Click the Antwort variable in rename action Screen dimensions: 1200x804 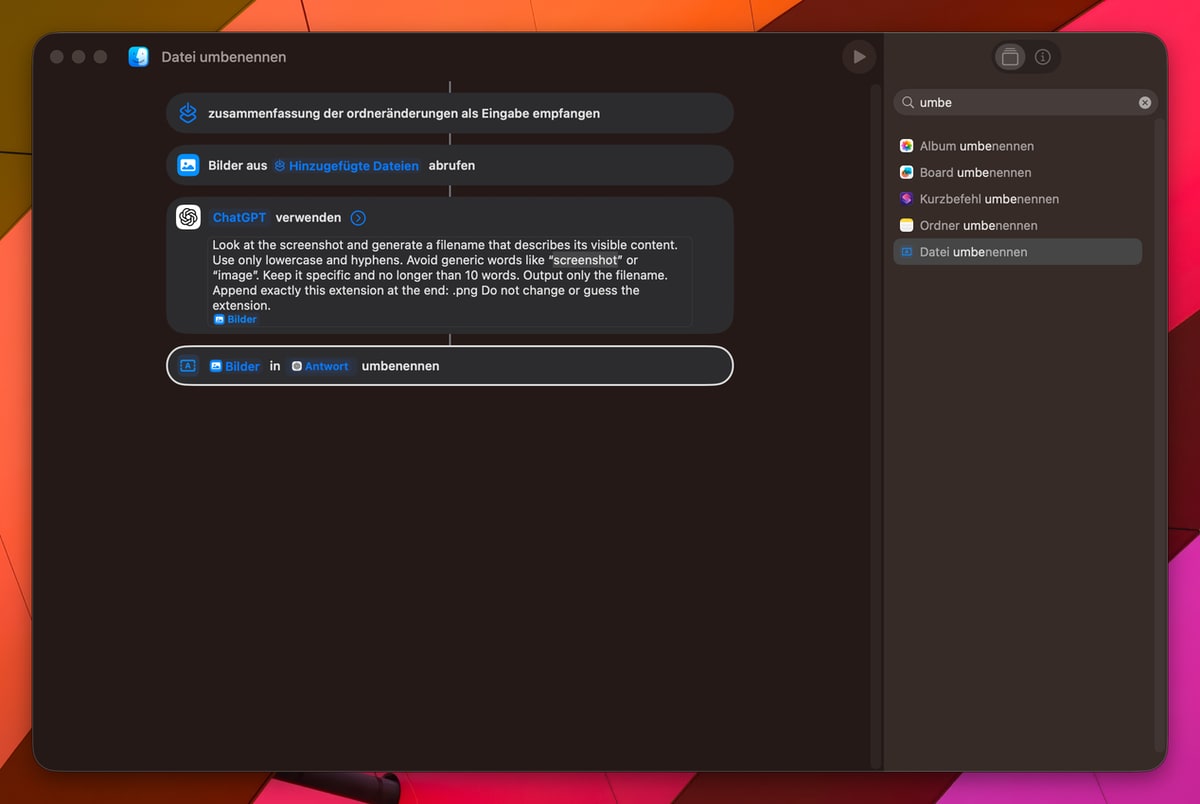[320, 366]
